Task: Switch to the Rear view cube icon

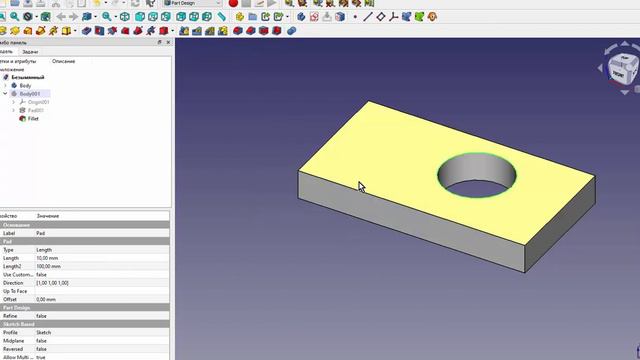Action: pos(181,17)
